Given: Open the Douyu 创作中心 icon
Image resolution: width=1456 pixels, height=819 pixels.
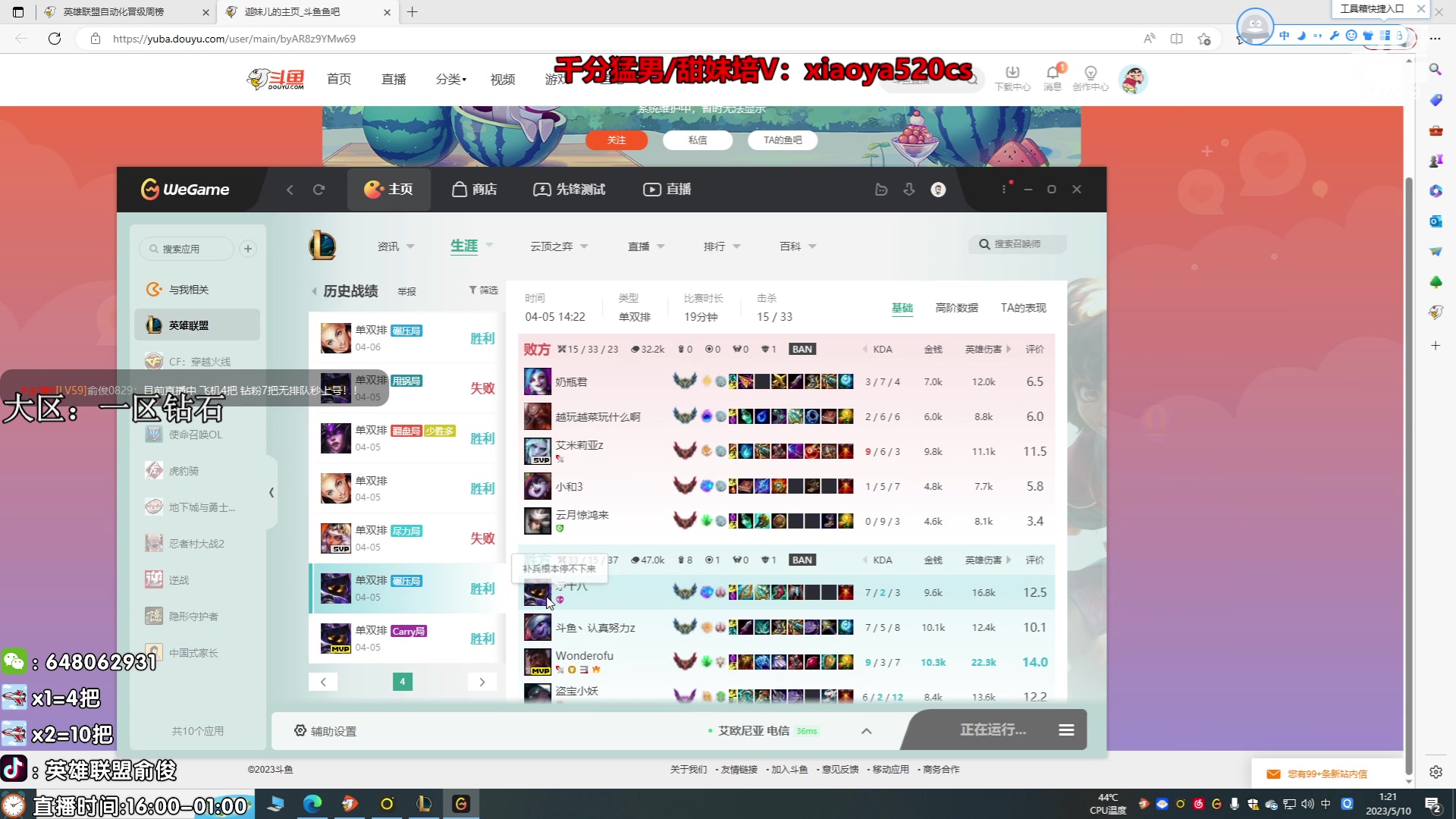Looking at the screenshot, I should [x=1090, y=78].
